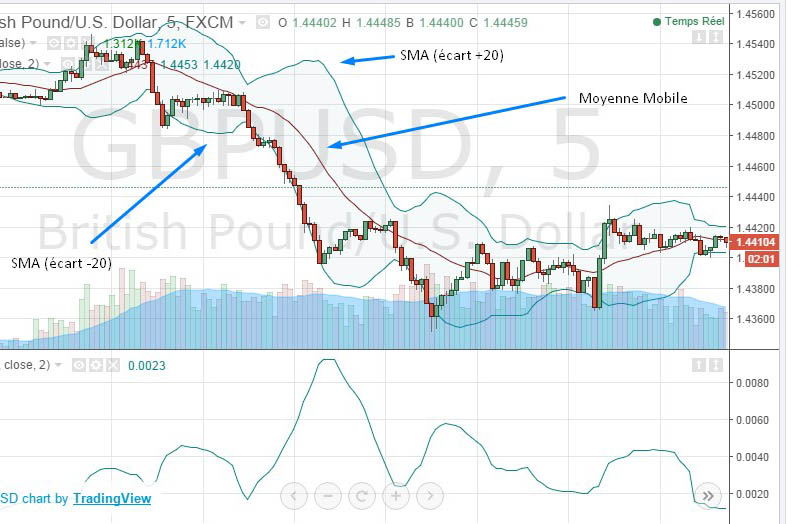Open the Bollinger Bands (close, 2) legend dropdown
The width and height of the screenshot is (795, 524).
45,64
